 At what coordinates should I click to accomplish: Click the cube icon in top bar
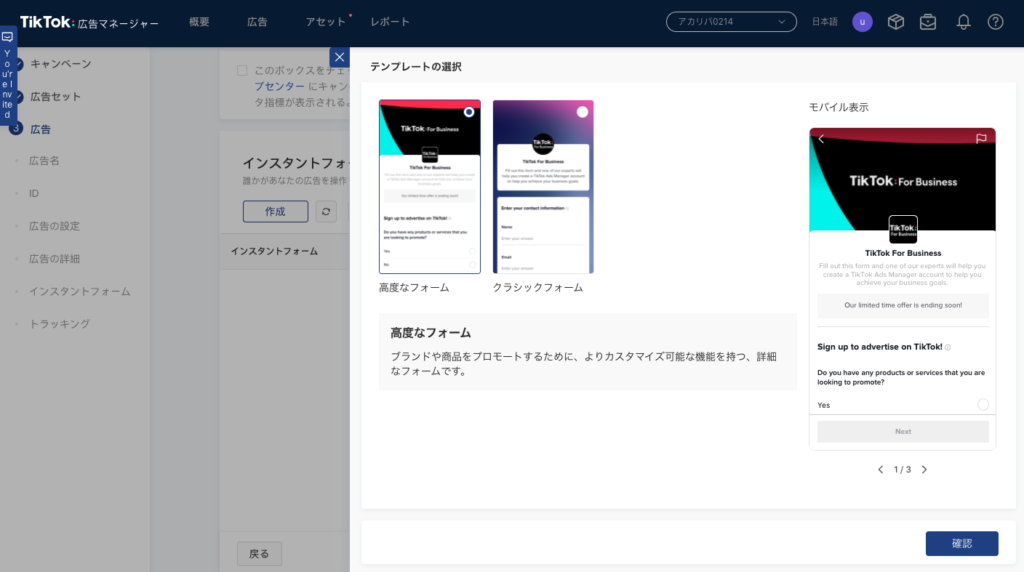(x=896, y=22)
